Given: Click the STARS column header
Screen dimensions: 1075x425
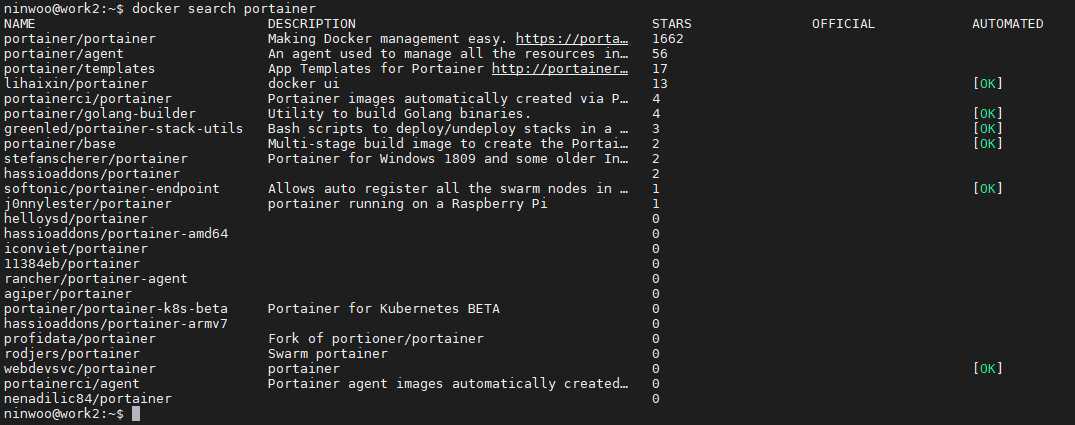Looking at the screenshot, I should click(672, 24).
